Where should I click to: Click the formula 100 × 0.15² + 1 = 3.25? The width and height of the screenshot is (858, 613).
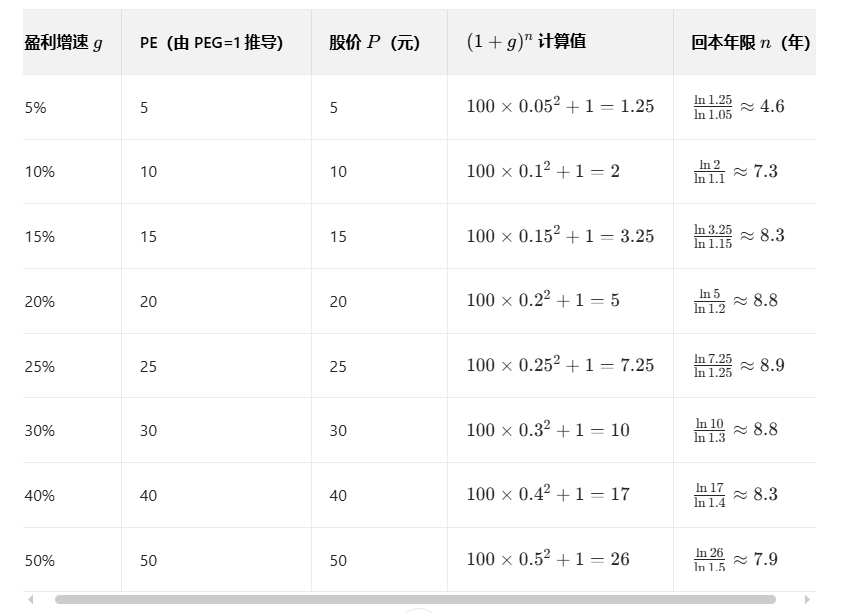560,236
